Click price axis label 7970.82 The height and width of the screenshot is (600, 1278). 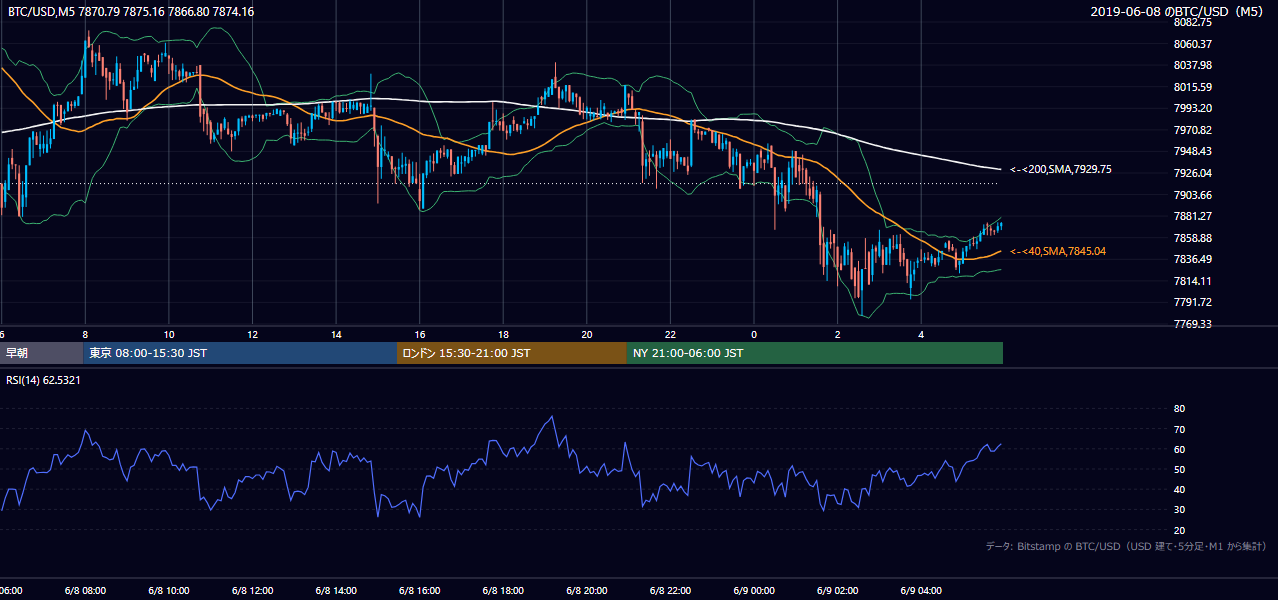(x=1193, y=130)
